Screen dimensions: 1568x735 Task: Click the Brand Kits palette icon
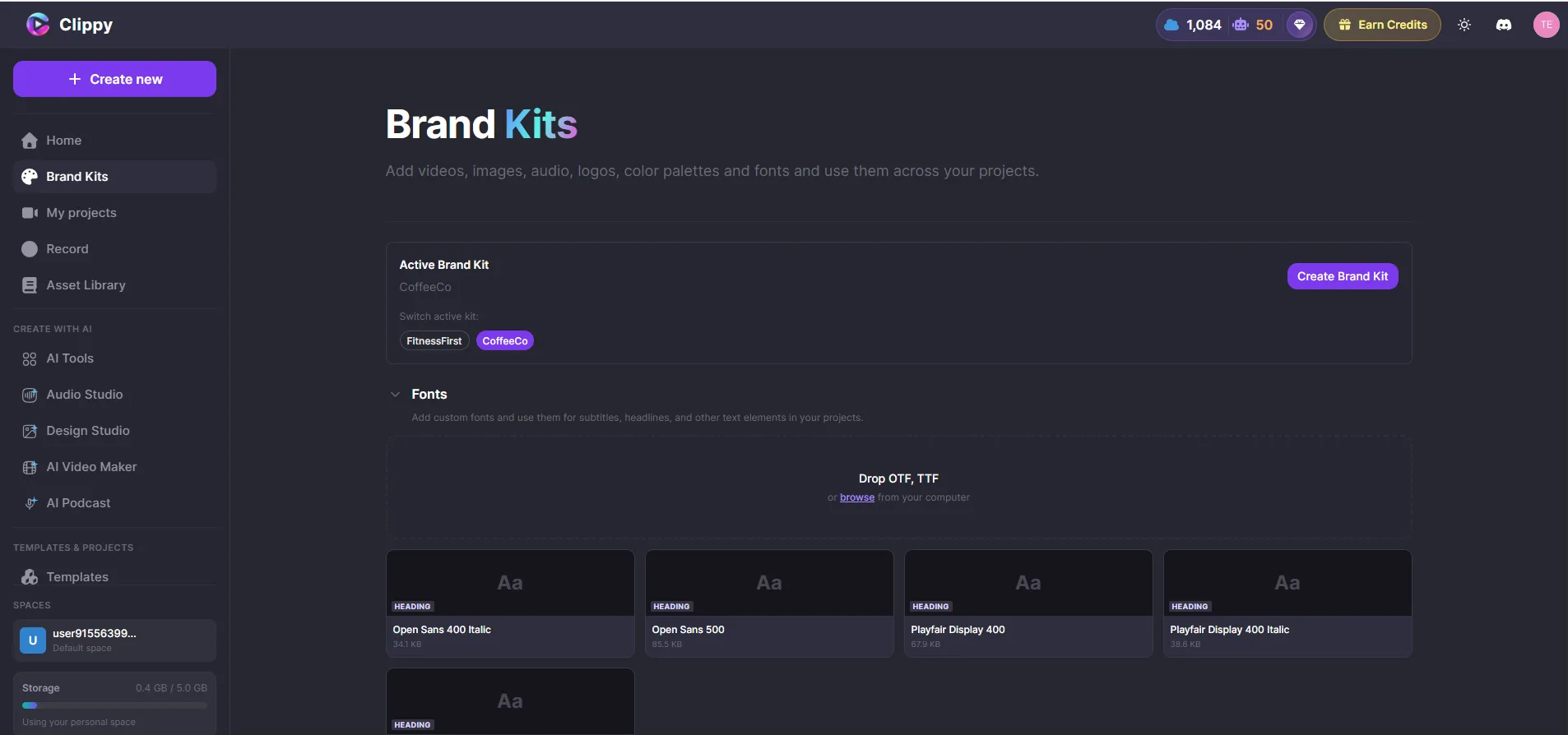point(30,177)
